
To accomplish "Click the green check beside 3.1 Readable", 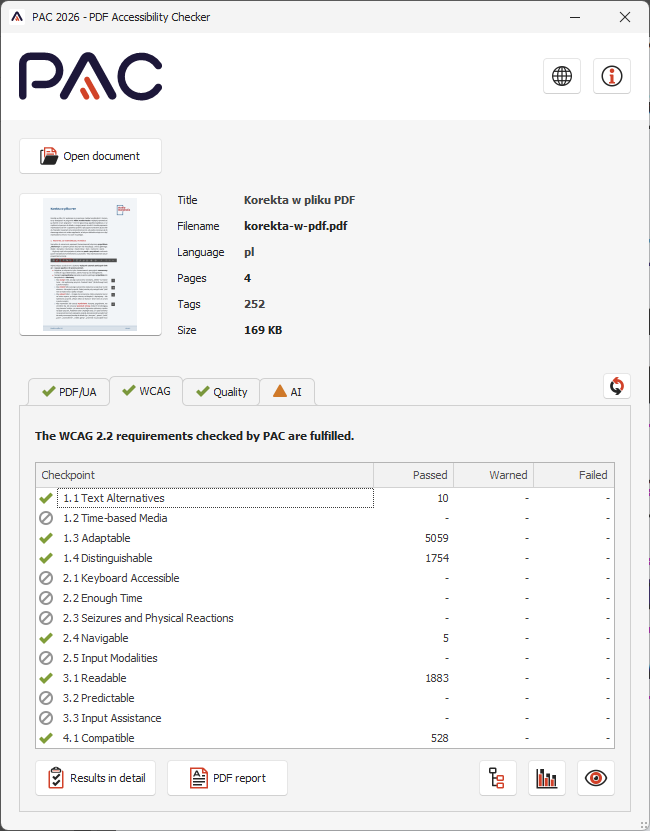I will click(46, 678).
